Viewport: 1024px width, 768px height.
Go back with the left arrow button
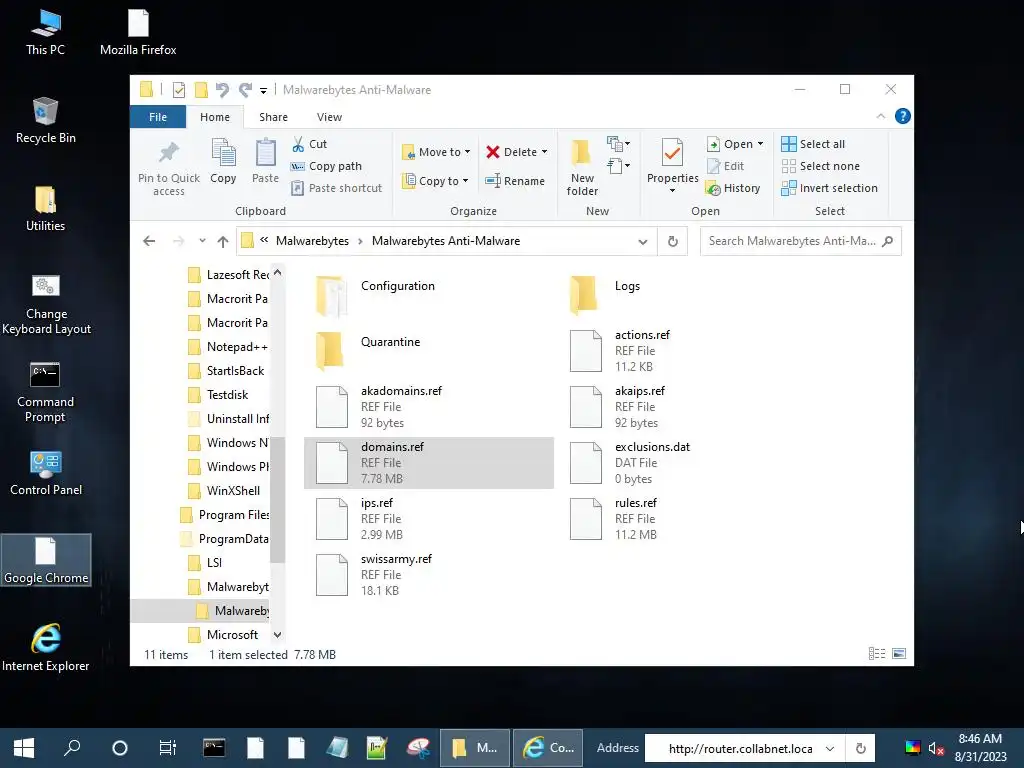coord(149,242)
